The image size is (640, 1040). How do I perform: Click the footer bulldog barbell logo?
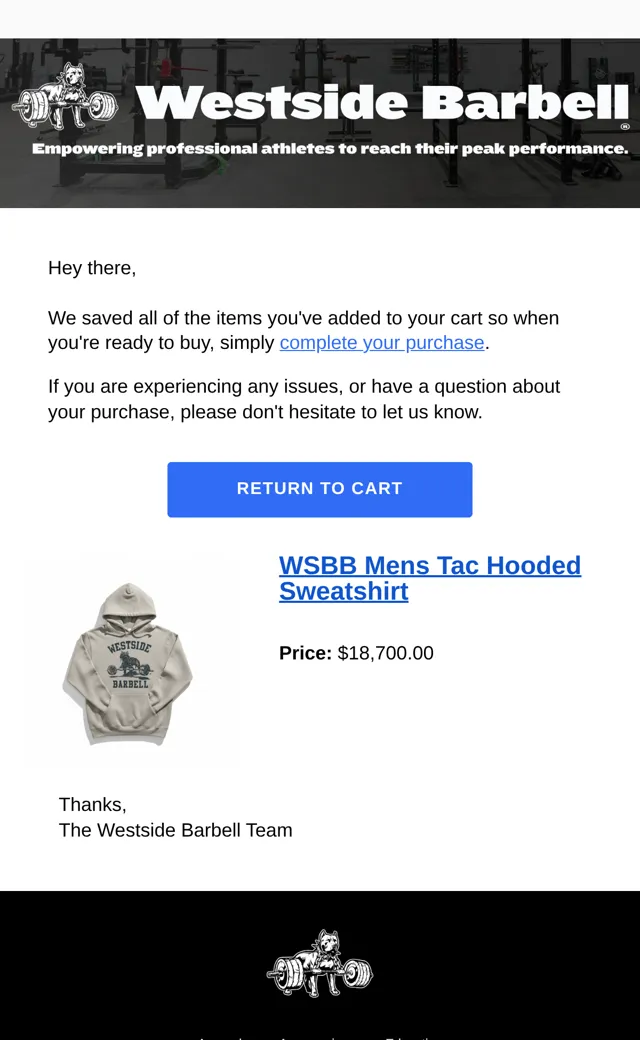tap(320, 963)
